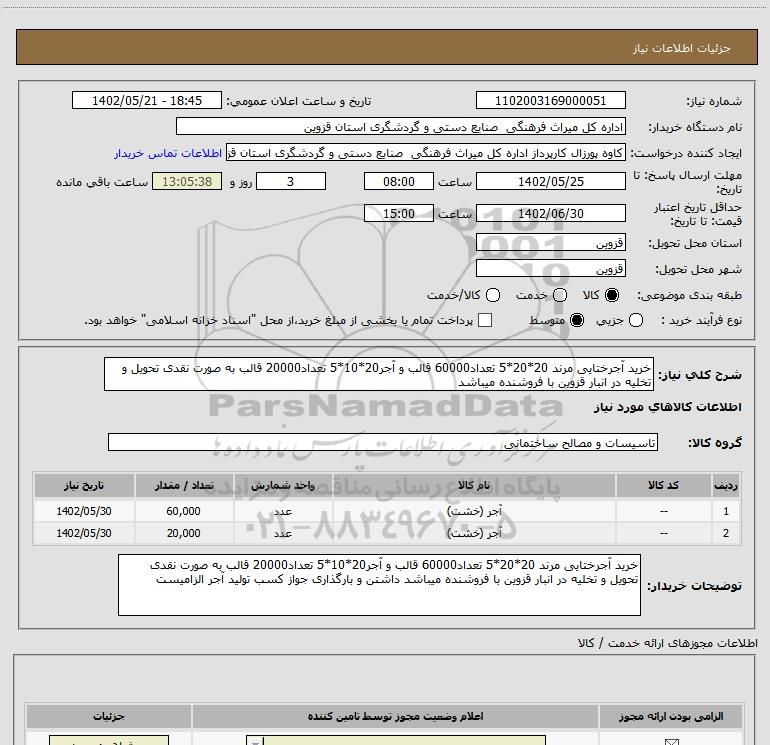This screenshot has height=745, width=770.
Task: Open the اطلاعات تماس خریدار contact link
Action: [x=168, y=153]
